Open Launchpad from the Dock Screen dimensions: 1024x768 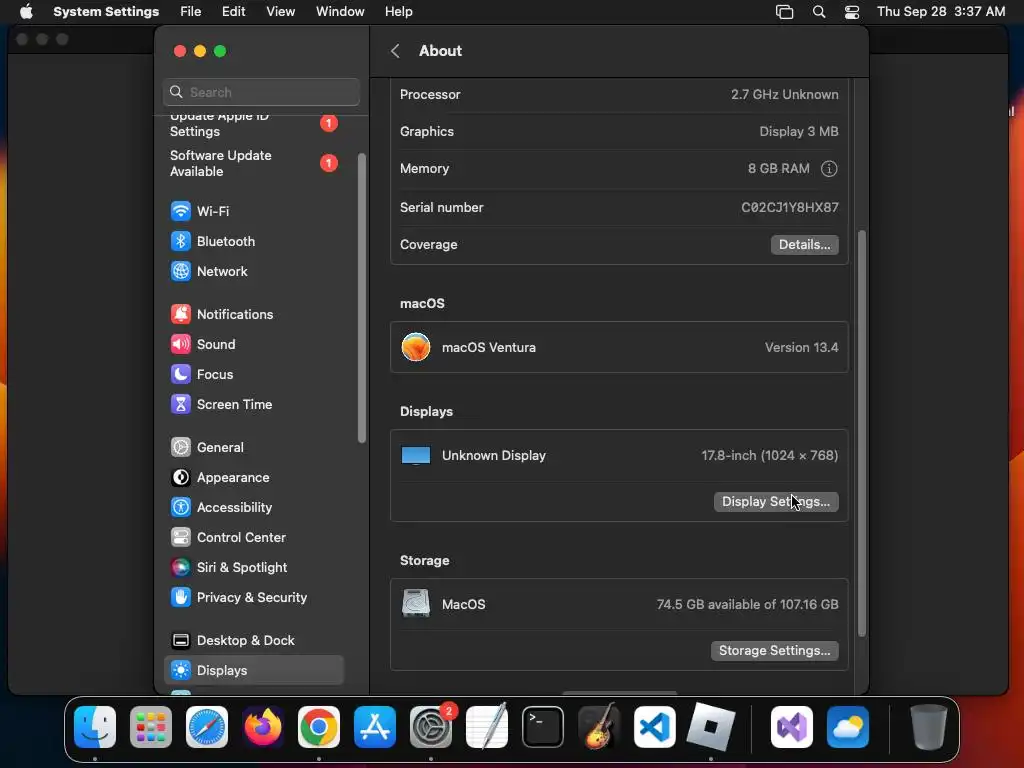click(151, 727)
